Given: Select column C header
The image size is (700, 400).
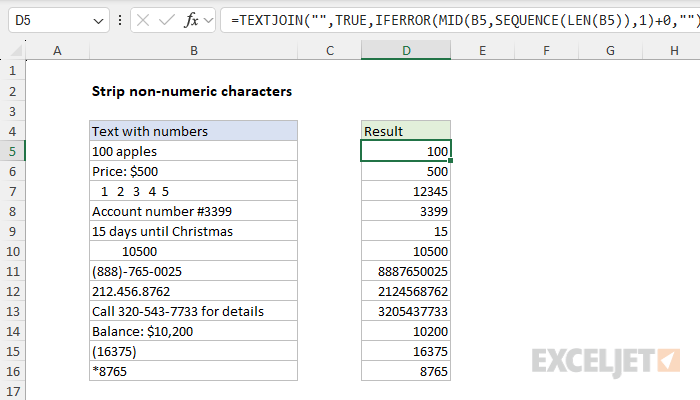Looking at the screenshot, I should (329, 50).
